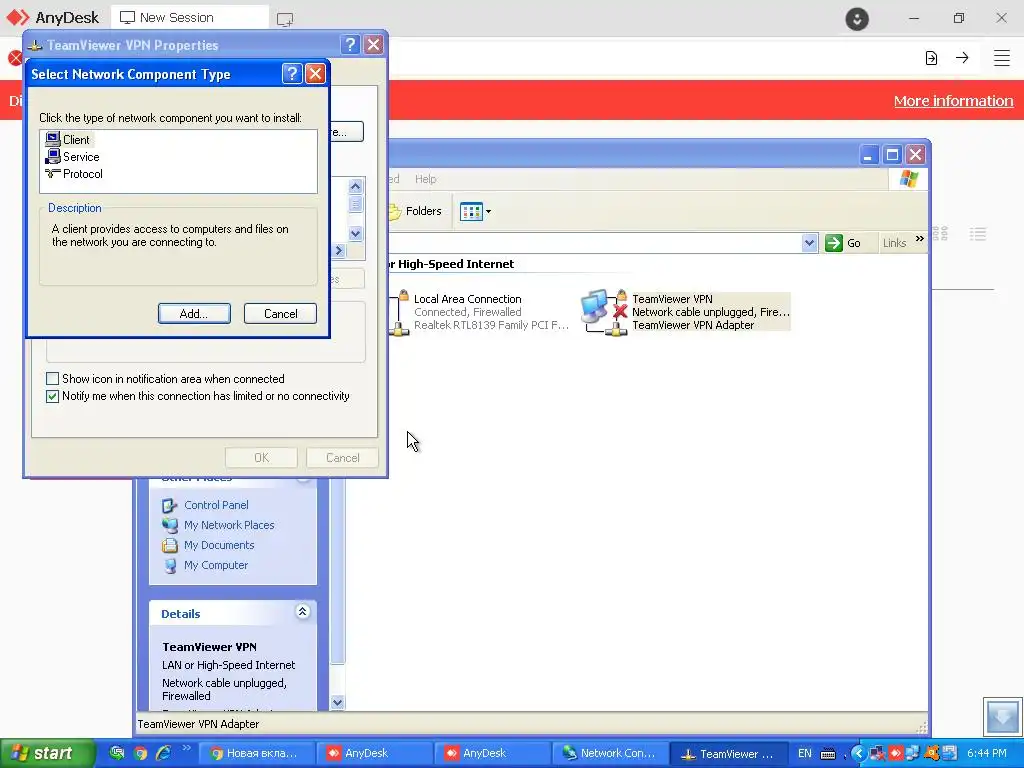This screenshot has height=768, width=1024.
Task: Click the on-screen keyboard tray icon
Action: [828, 754]
